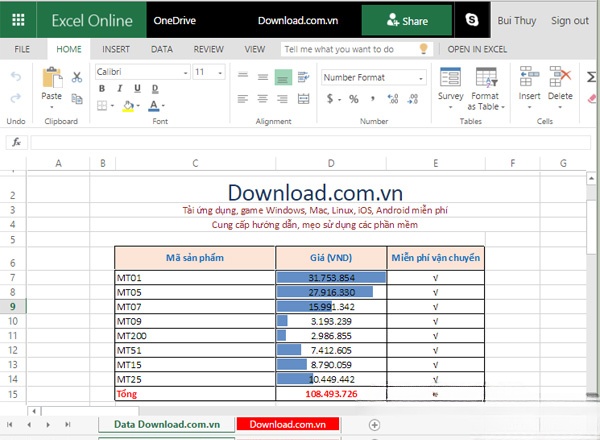This screenshot has width=600, height=440.
Task: Apply percent style format
Action: coord(354,99)
